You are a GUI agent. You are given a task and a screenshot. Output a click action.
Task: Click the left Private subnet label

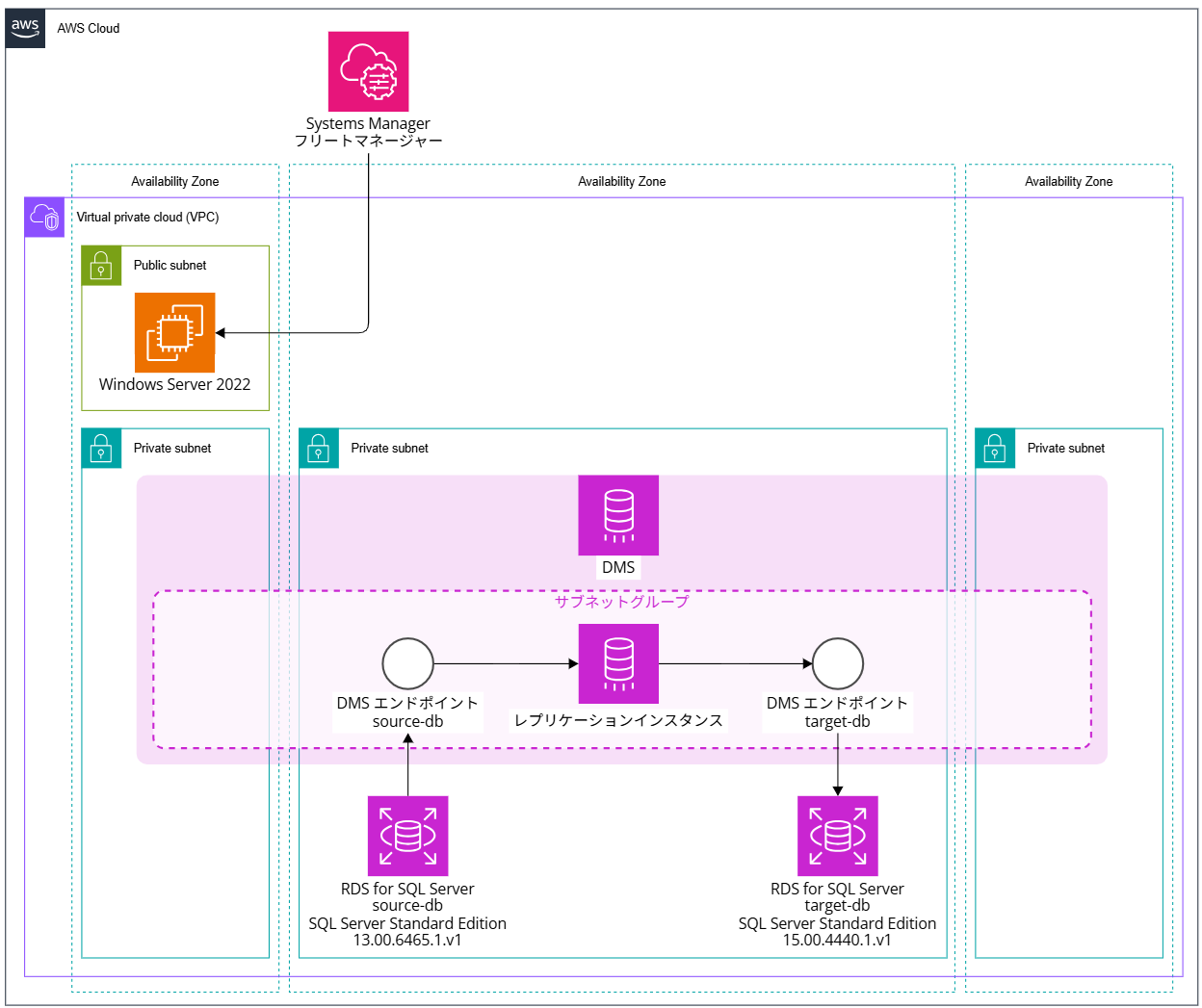172,448
